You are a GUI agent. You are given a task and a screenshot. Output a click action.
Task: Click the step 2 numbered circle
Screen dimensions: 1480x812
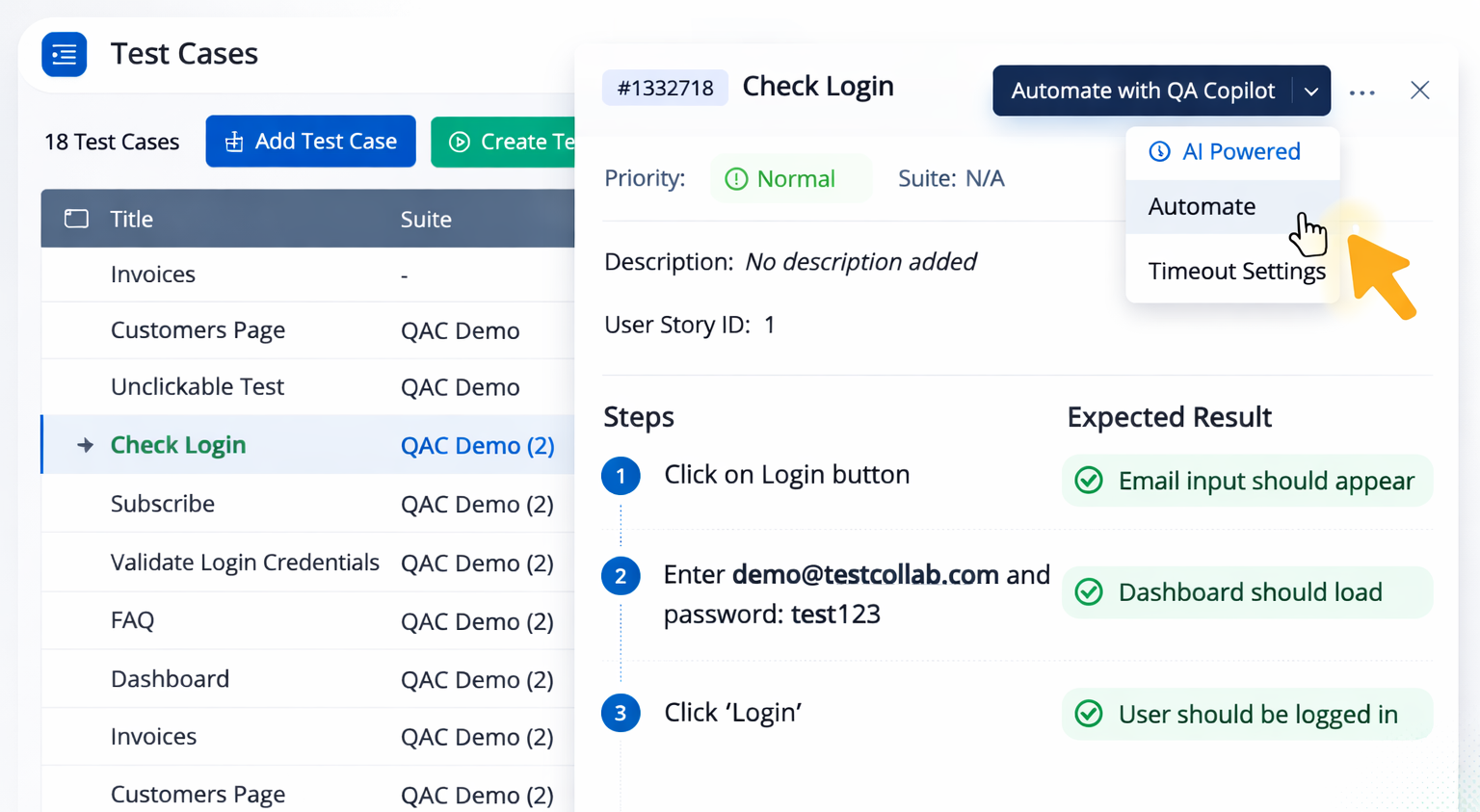click(621, 576)
